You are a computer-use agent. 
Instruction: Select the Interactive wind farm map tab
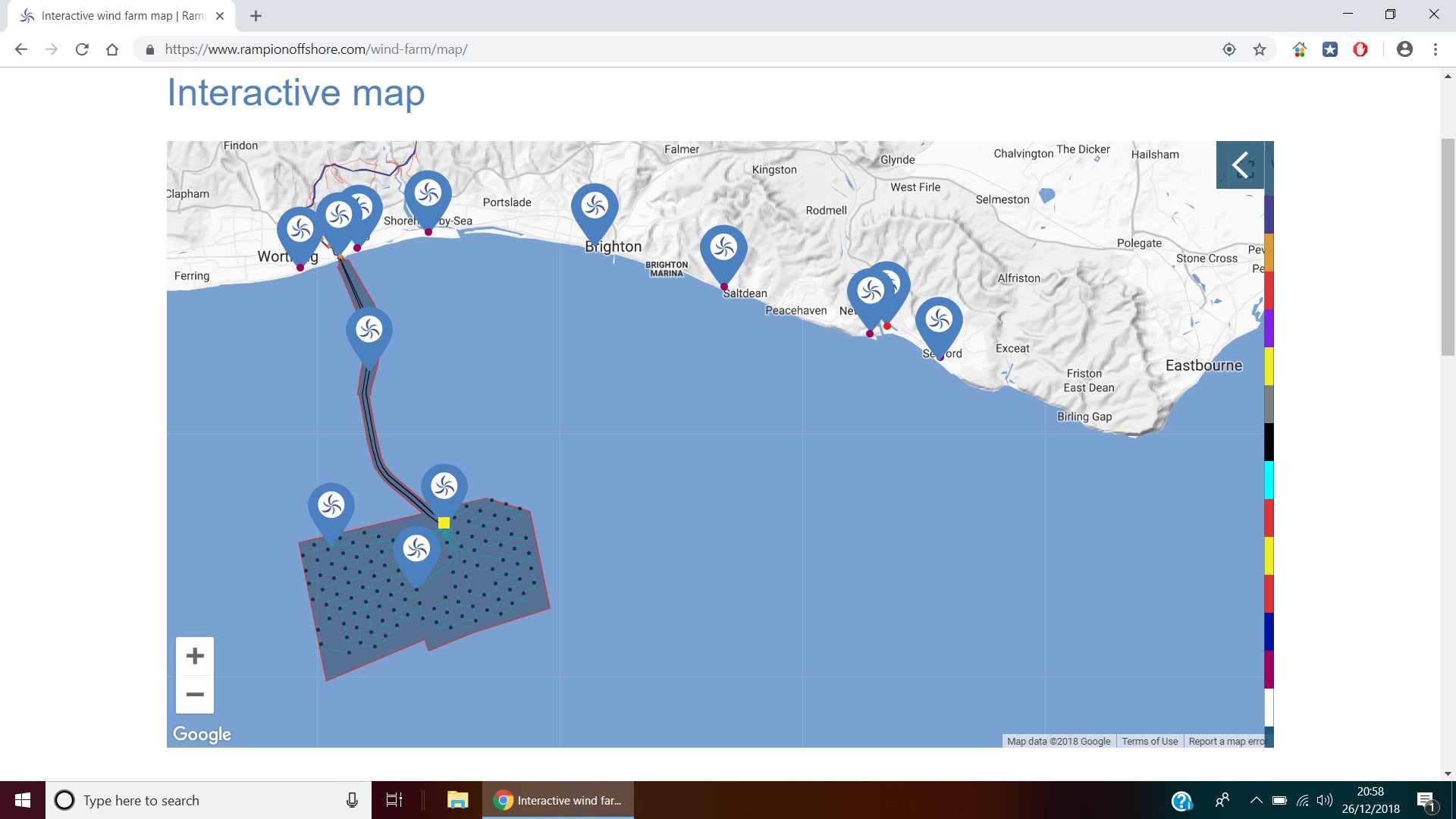coord(121,16)
